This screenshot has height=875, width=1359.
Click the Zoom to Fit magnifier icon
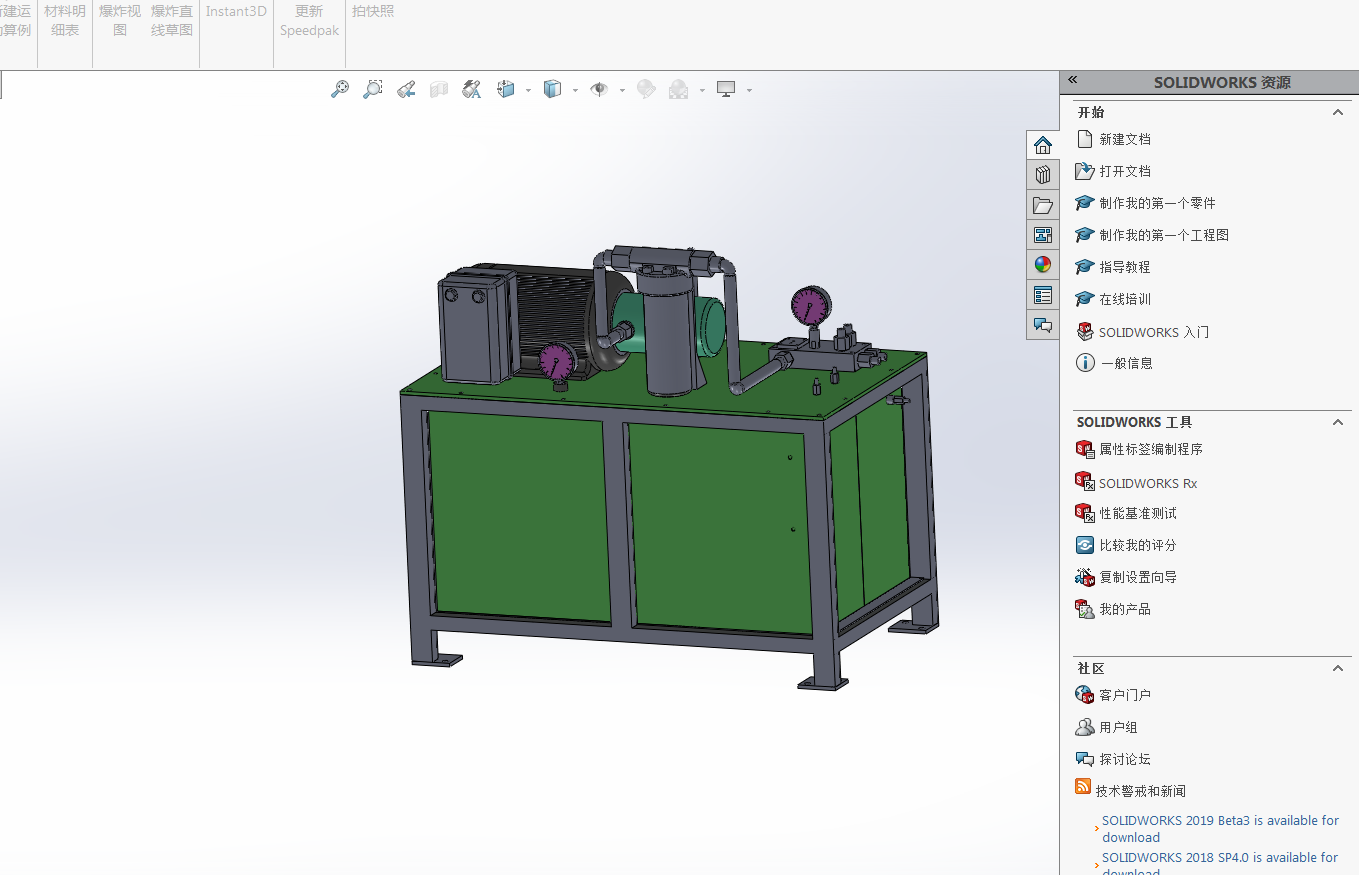(x=340, y=90)
